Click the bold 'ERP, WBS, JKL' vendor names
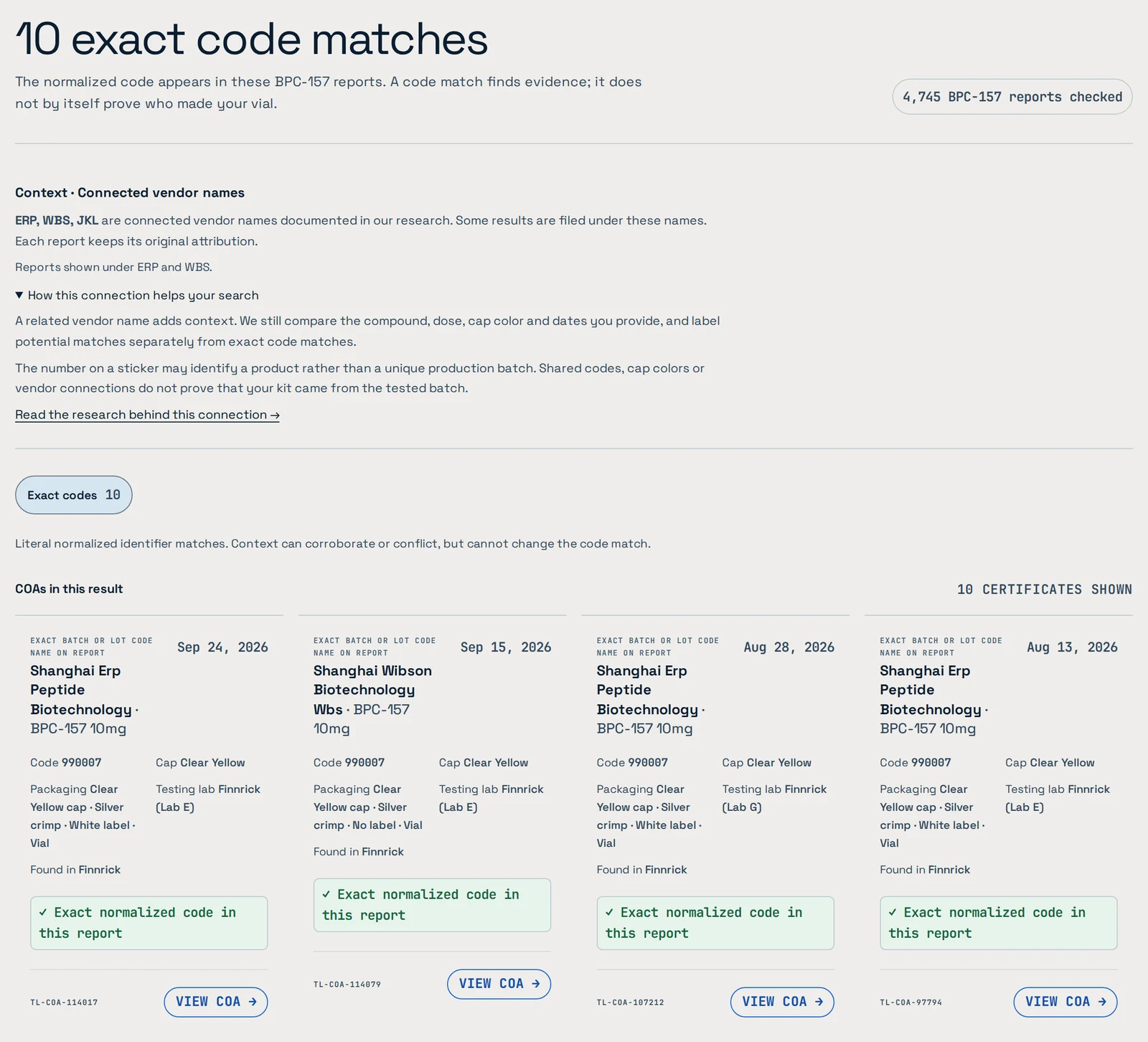The image size is (1148, 1042). click(x=57, y=220)
